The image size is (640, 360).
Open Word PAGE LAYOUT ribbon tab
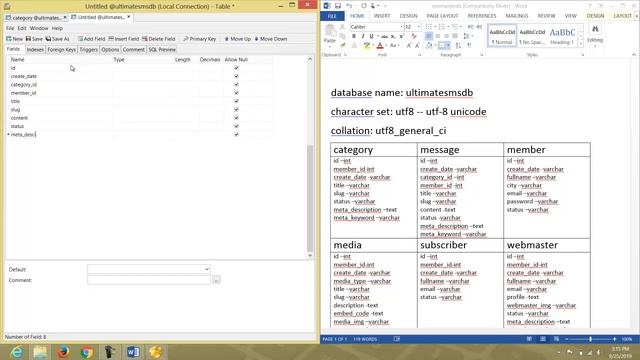click(x=442, y=16)
